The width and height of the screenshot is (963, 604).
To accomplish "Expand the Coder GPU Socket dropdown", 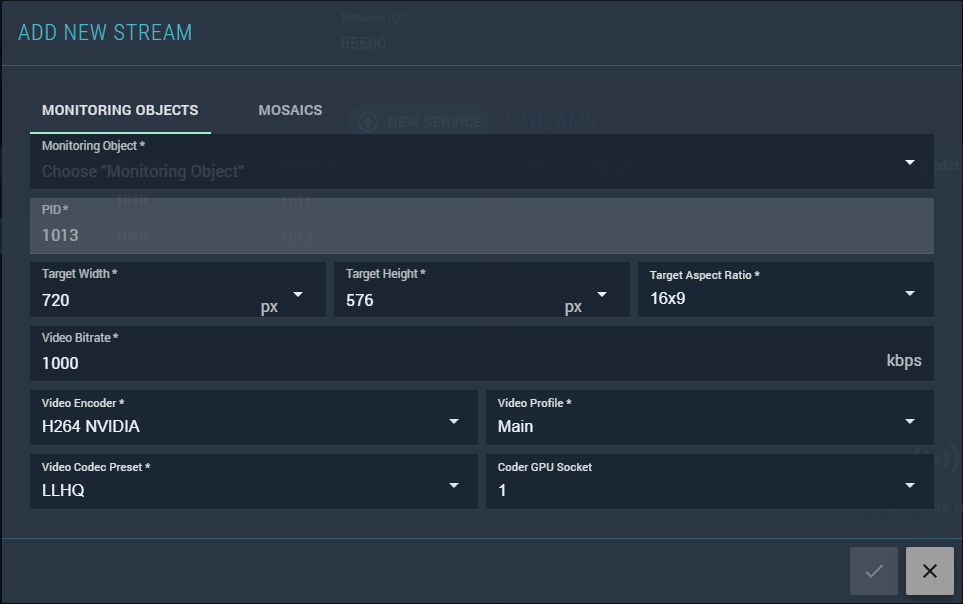I will coord(909,486).
